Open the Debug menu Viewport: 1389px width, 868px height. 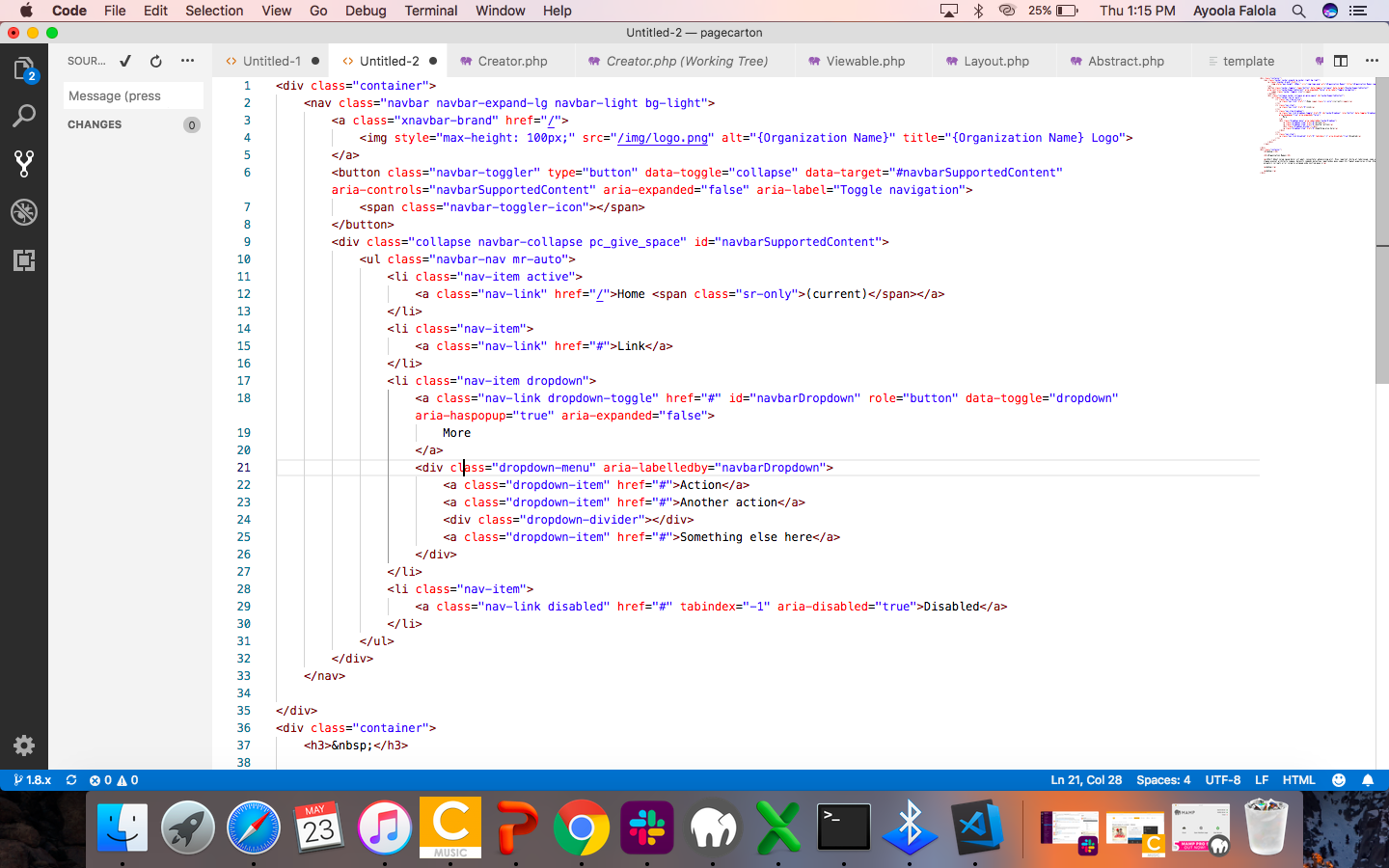[x=366, y=11]
